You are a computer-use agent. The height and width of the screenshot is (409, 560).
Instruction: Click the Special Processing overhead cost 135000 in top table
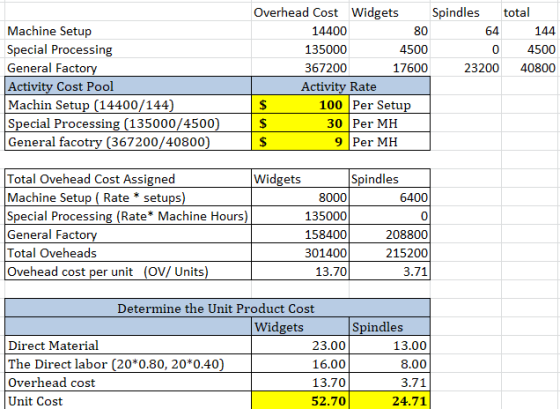[300, 49]
